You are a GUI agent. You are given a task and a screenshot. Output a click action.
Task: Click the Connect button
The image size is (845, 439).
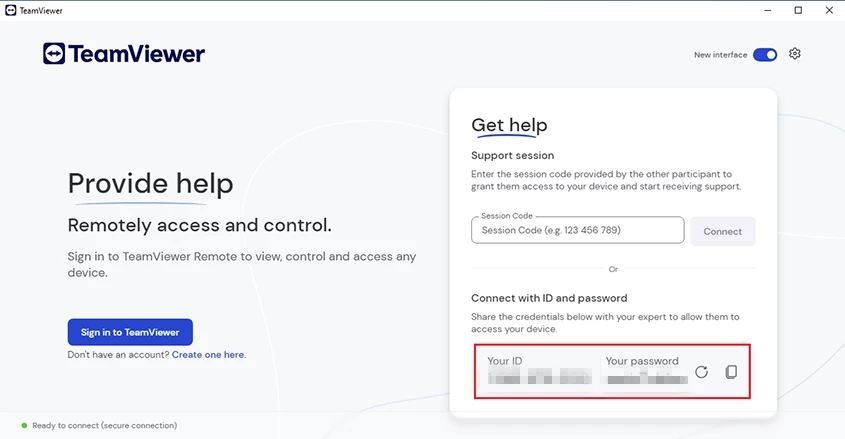coord(722,231)
